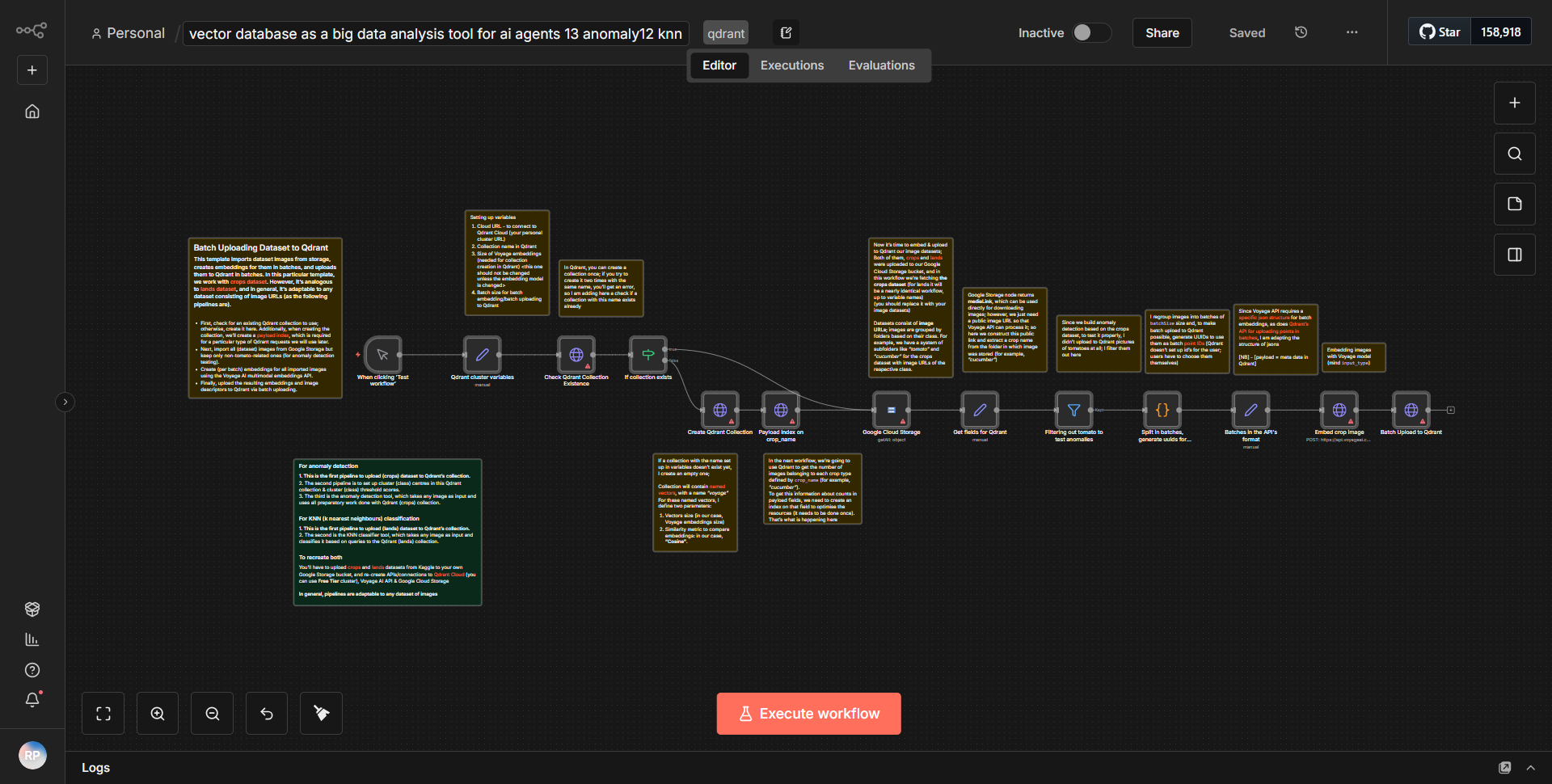This screenshot has width=1552, height=784.
Task: Select the Batch Upload to Qdrant node
Action: (x=1411, y=410)
